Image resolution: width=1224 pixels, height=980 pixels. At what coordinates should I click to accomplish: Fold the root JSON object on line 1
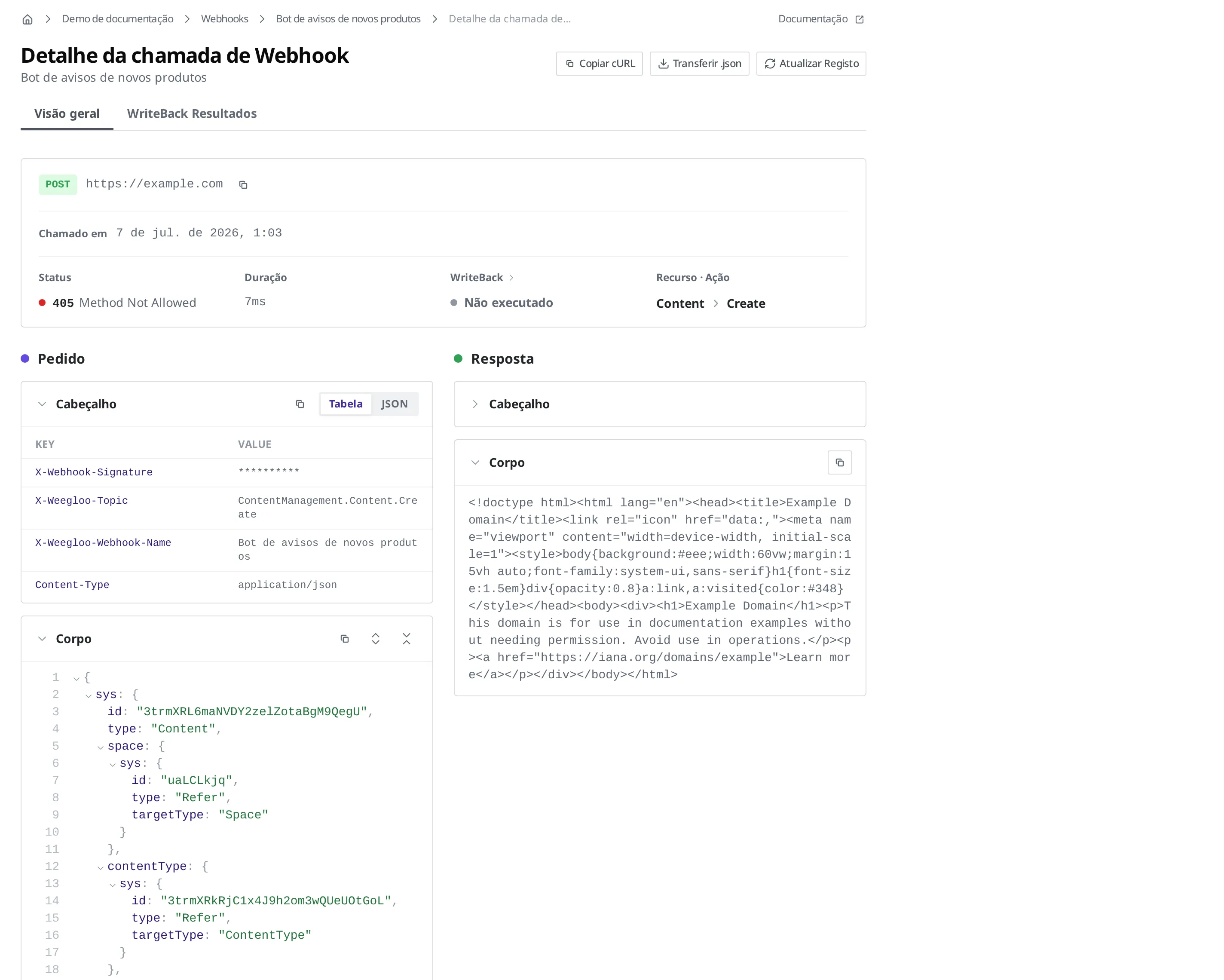pyautogui.click(x=76, y=679)
